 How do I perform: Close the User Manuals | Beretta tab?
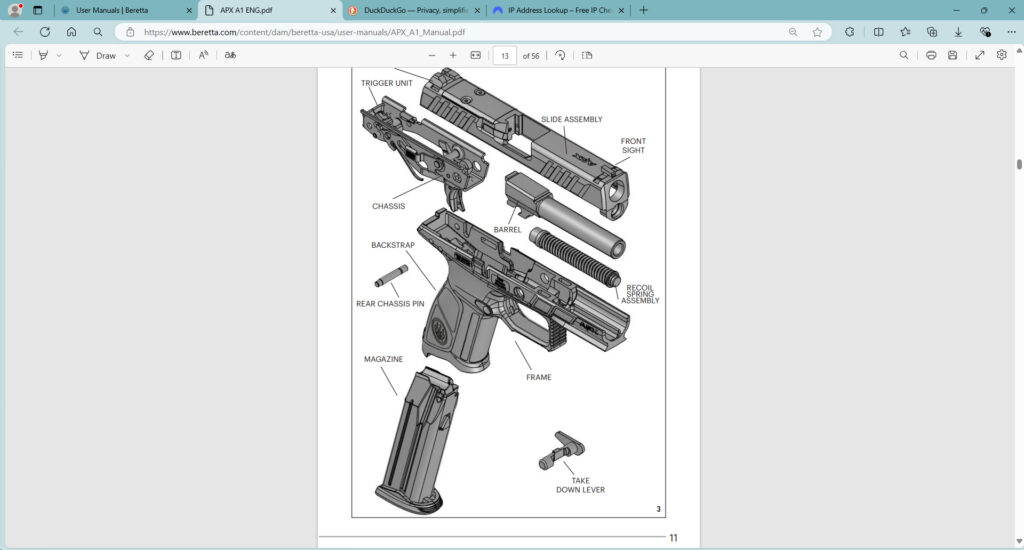tap(189, 10)
